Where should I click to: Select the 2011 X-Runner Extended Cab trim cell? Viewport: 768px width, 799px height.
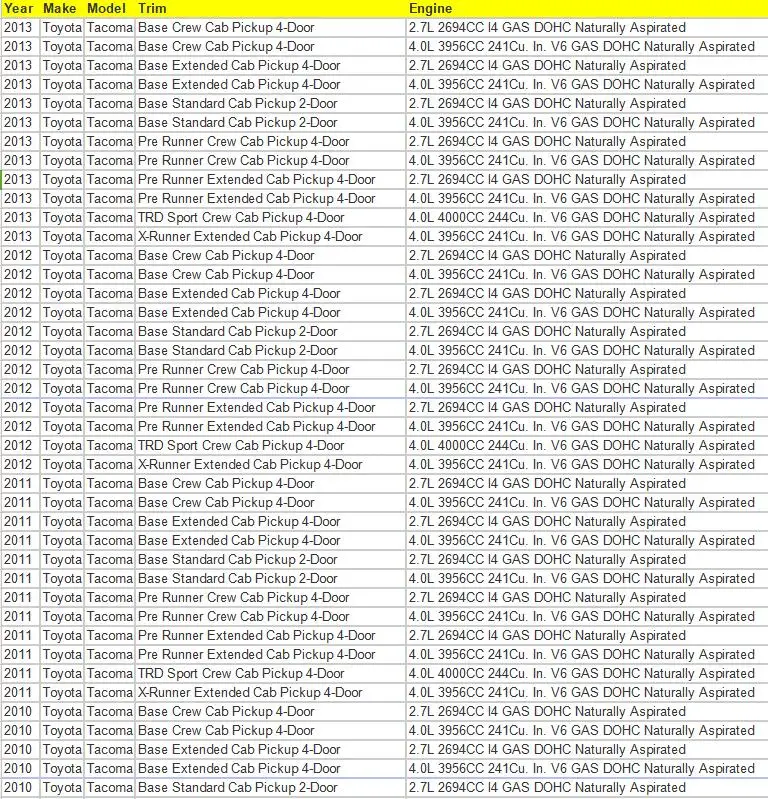pyautogui.click(x=270, y=693)
